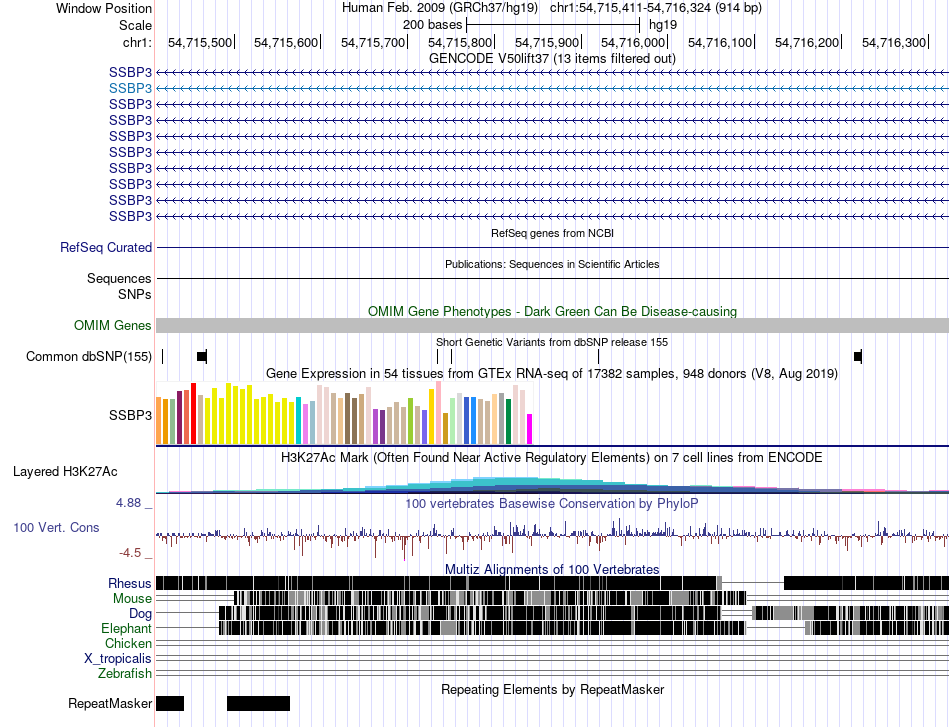Click the SSBP3 label beside GTEx expression bars
Screen dimensions: 950x727
point(130,416)
